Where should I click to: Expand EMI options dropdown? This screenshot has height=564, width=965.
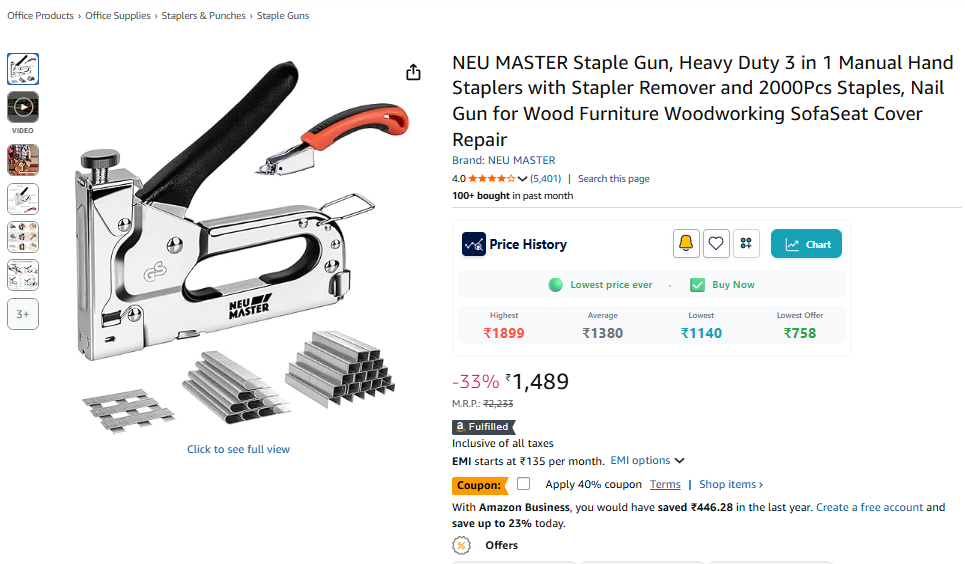coord(647,461)
